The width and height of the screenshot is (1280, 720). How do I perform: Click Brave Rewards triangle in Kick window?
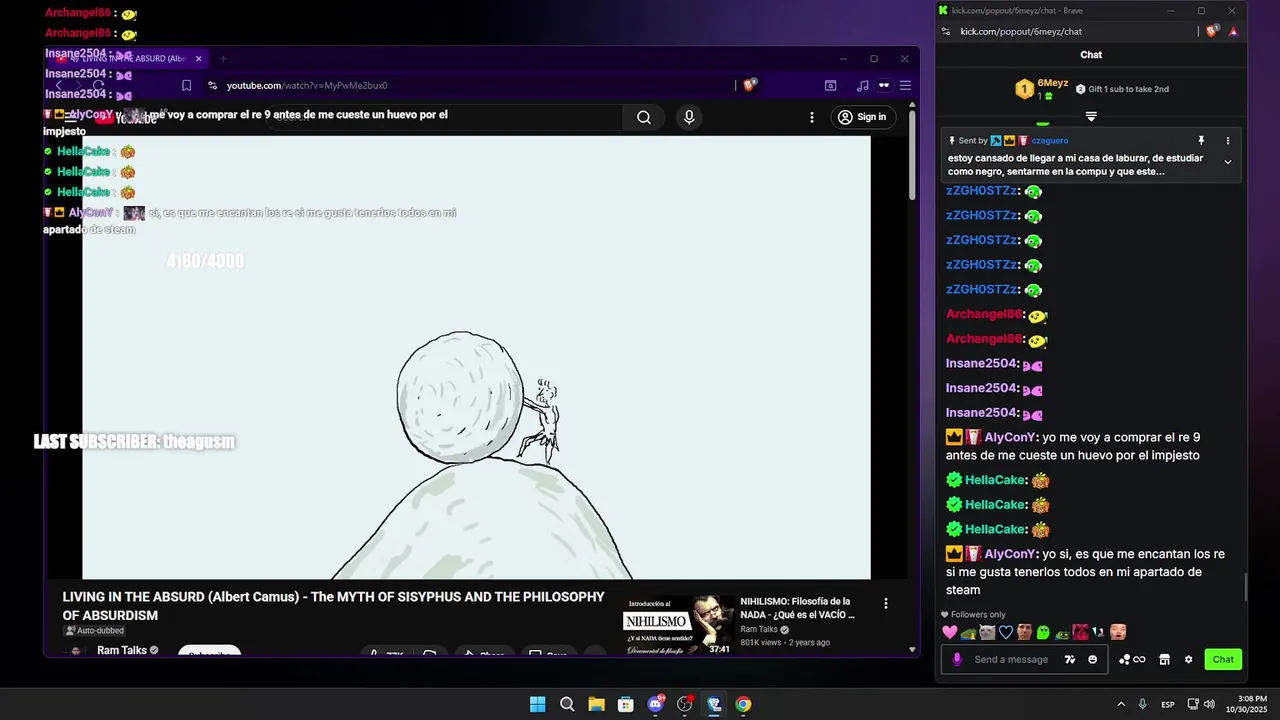tap(1233, 31)
